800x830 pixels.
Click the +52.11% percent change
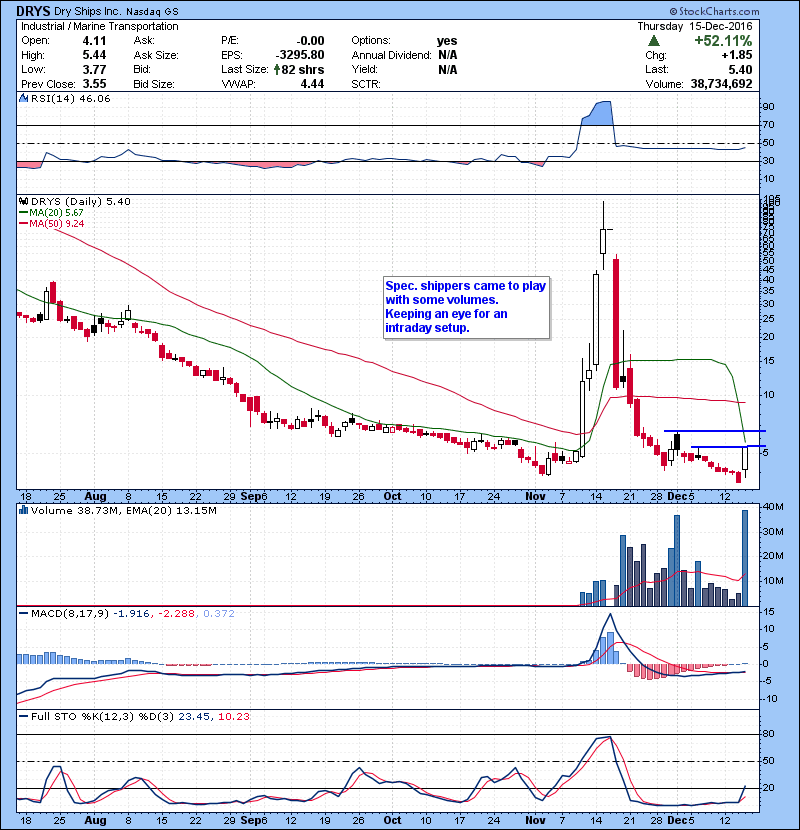click(x=723, y=41)
